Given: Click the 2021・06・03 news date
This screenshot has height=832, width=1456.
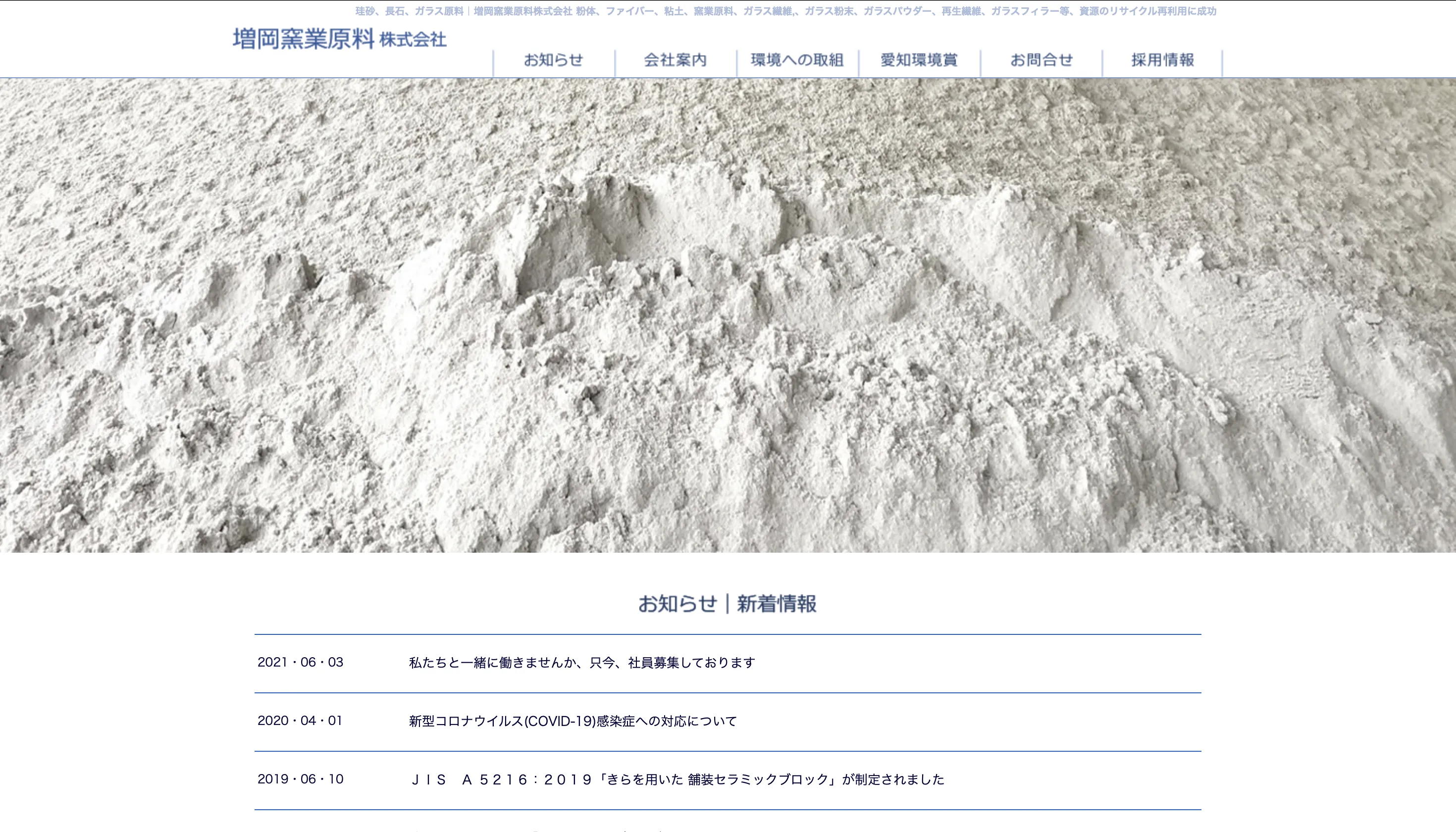Looking at the screenshot, I should tap(300, 662).
